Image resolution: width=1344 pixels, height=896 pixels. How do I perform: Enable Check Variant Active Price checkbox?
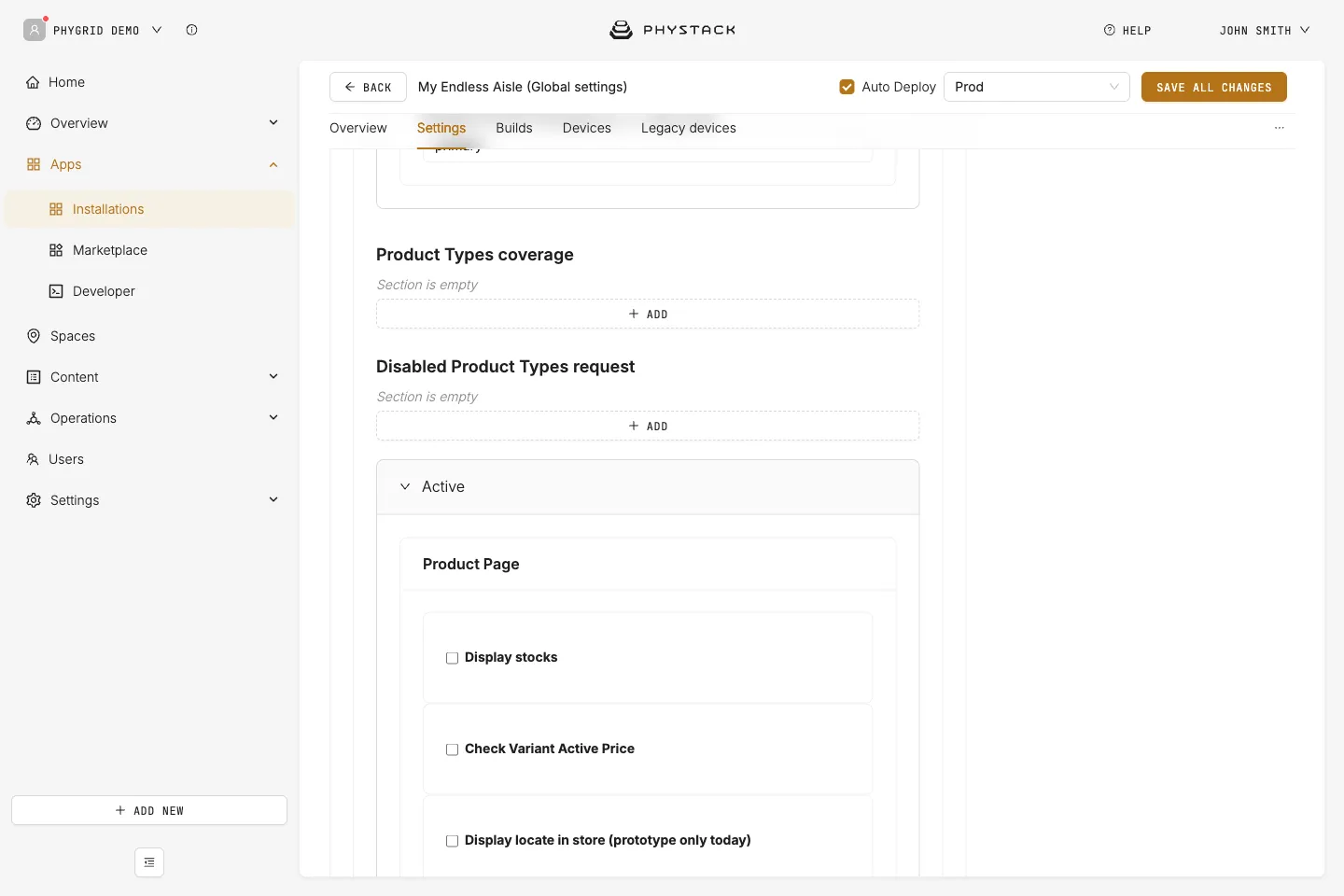click(x=453, y=749)
